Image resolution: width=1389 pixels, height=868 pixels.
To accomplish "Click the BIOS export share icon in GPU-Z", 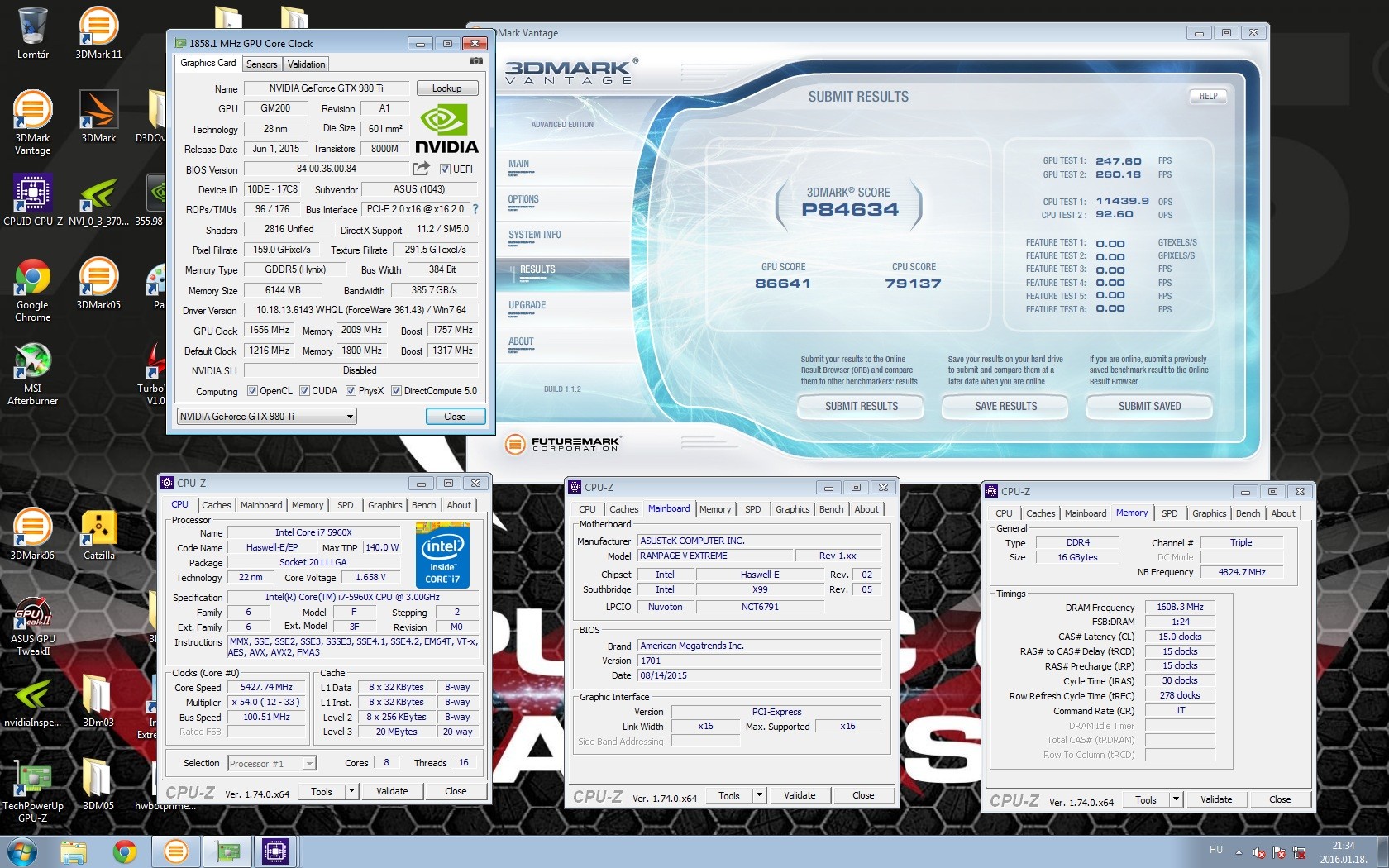I will [422, 169].
